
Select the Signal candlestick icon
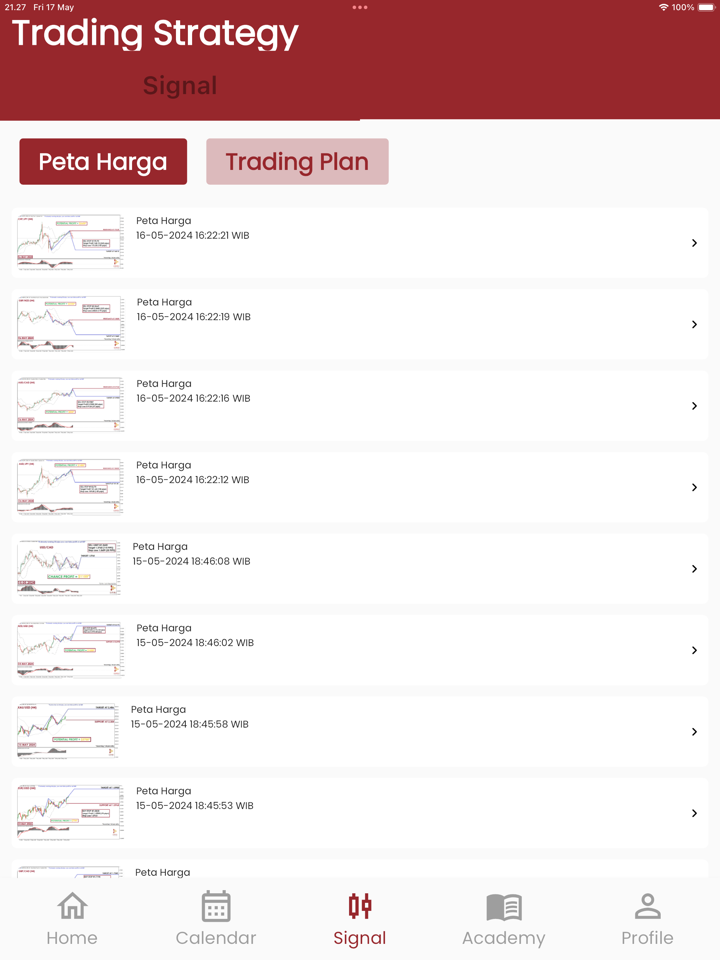point(360,907)
